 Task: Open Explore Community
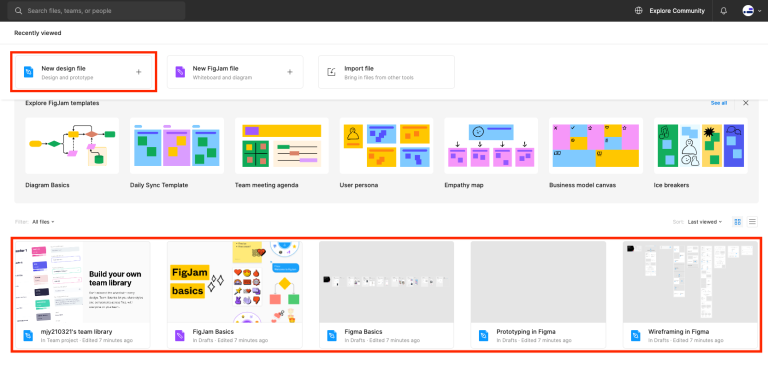[x=677, y=11]
